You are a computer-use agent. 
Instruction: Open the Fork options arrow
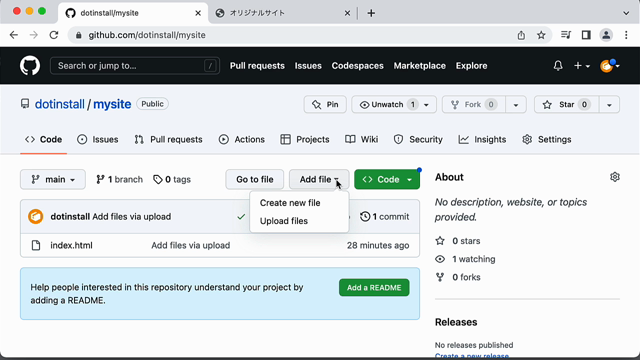click(516, 104)
